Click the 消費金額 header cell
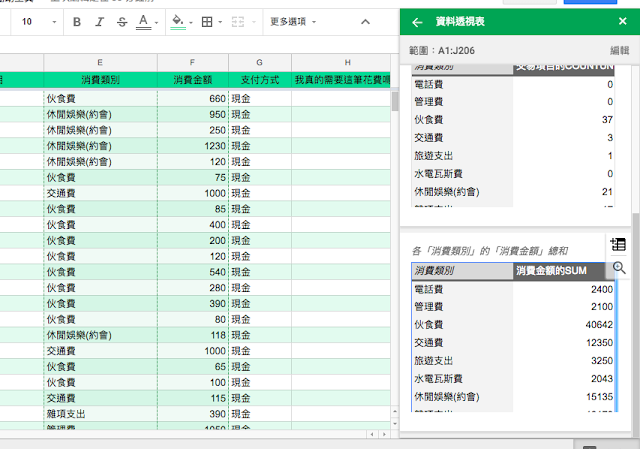Viewport: 640px width, 449px height. pyautogui.click(x=193, y=80)
